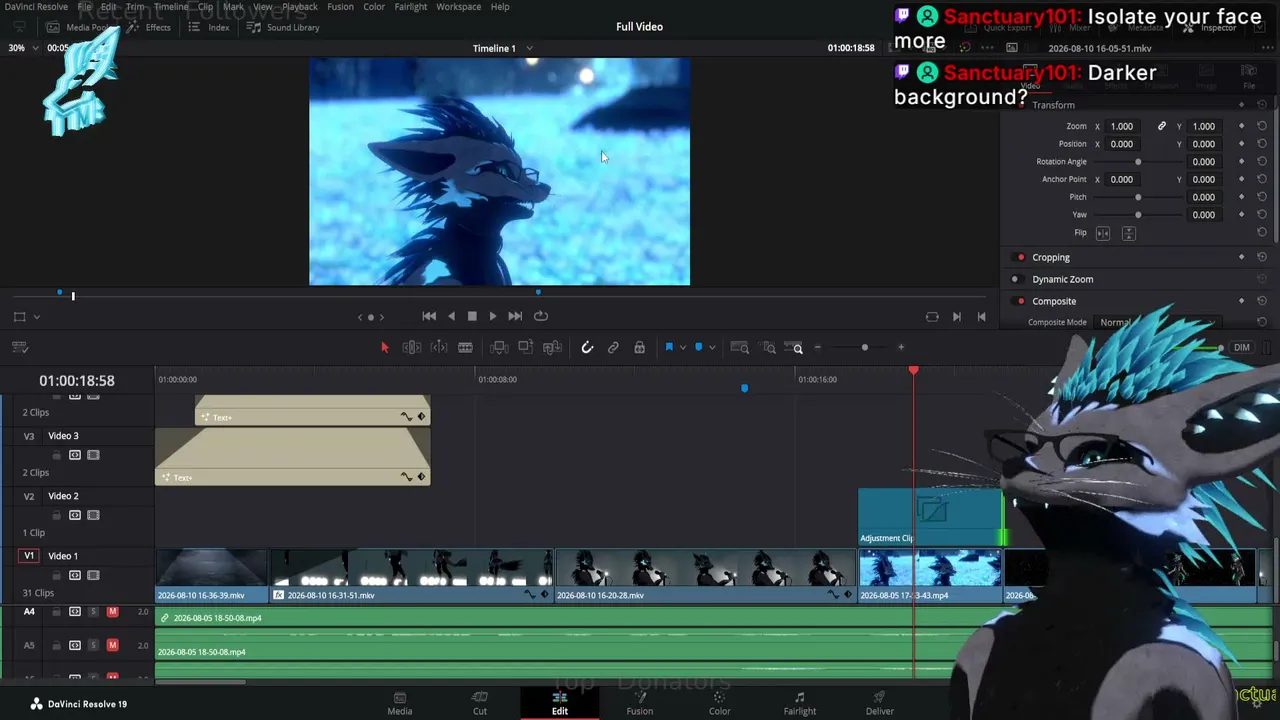The height and width of the screenshot is (720, 1280).
Task: Toggle timeline Snapping magnet icon
Action: 587,348
